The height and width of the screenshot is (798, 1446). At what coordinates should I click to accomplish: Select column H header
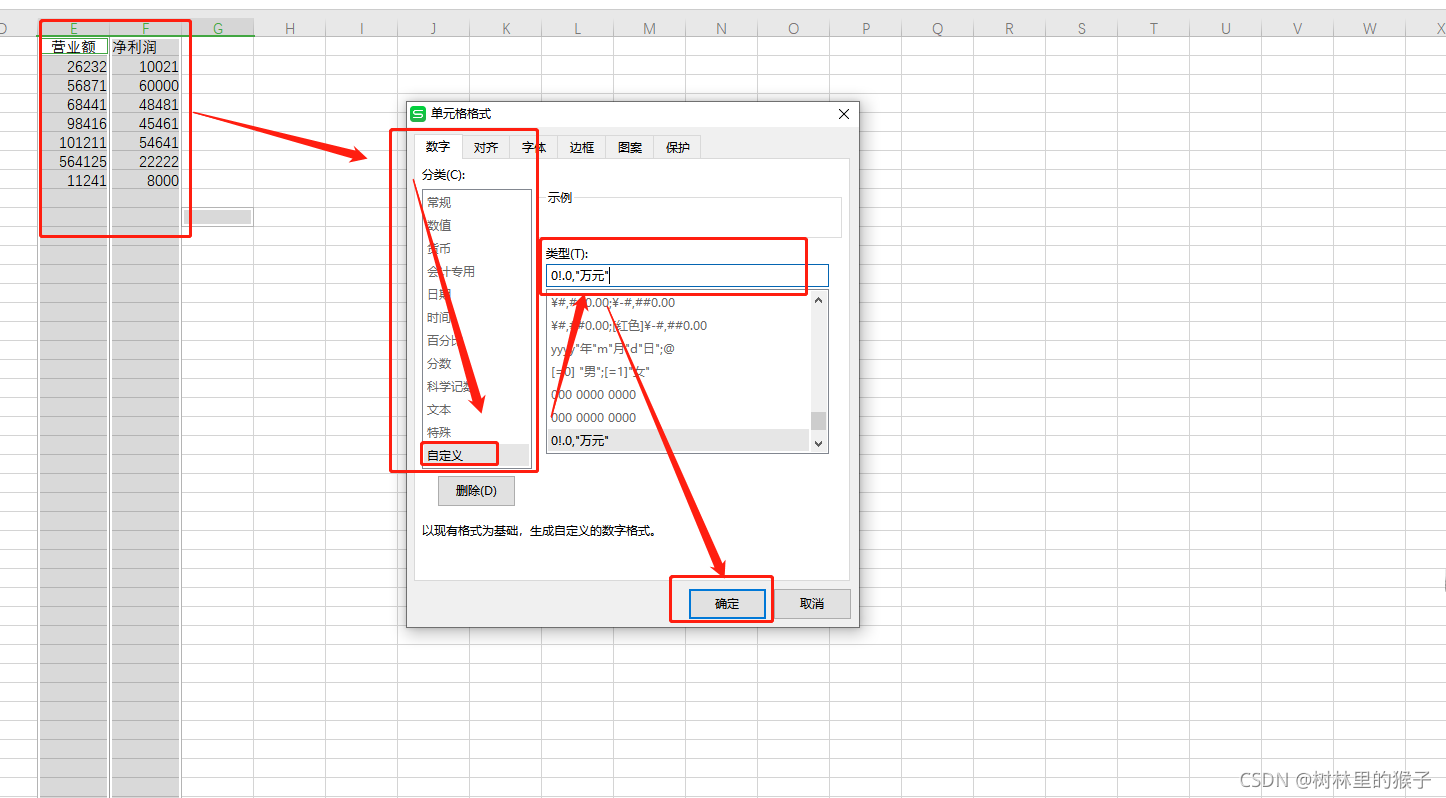[x=290, y=29]
